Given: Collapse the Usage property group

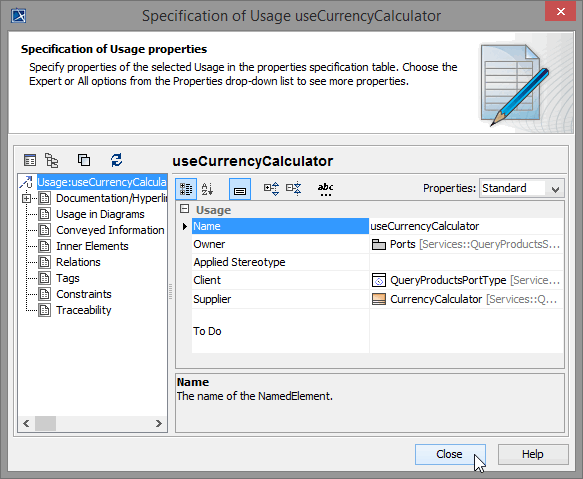Looking at the screenshot, I should [x=184, y=209].
